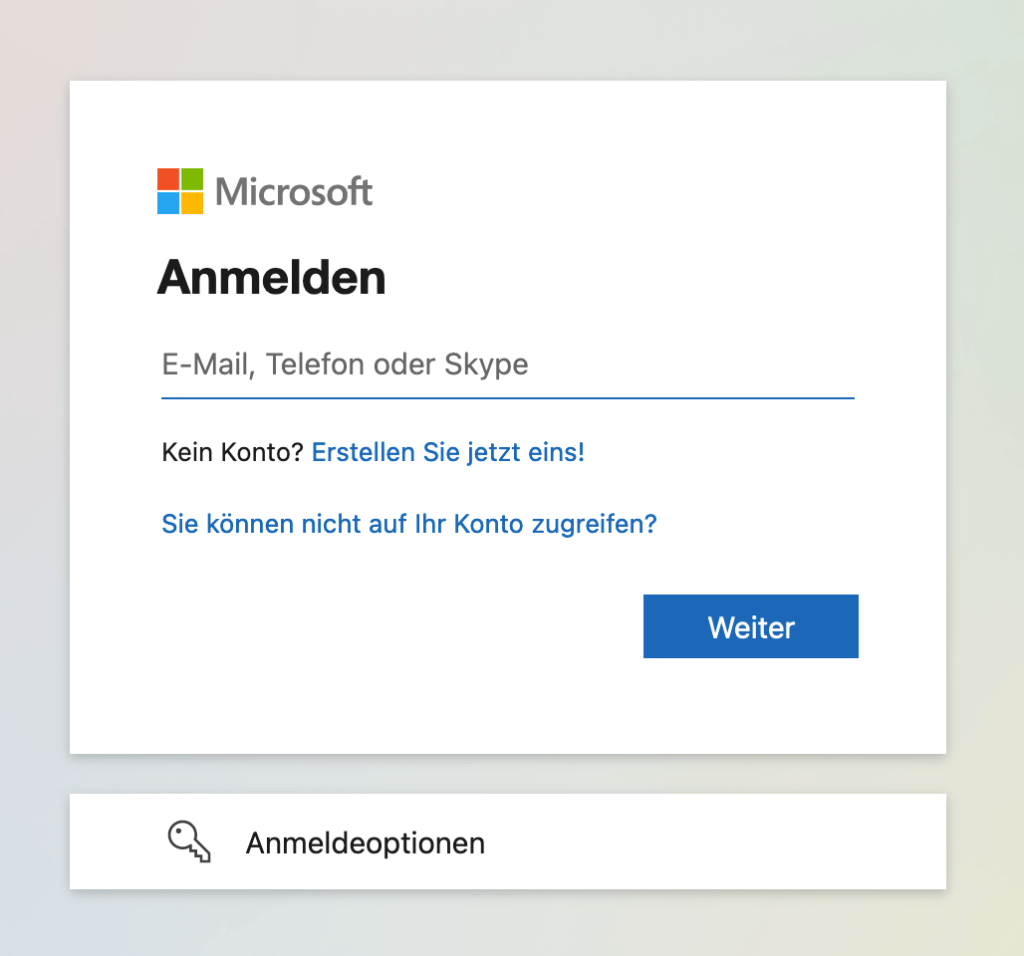Click the key icon beside Anmeldeoptionen

[188, 841]
